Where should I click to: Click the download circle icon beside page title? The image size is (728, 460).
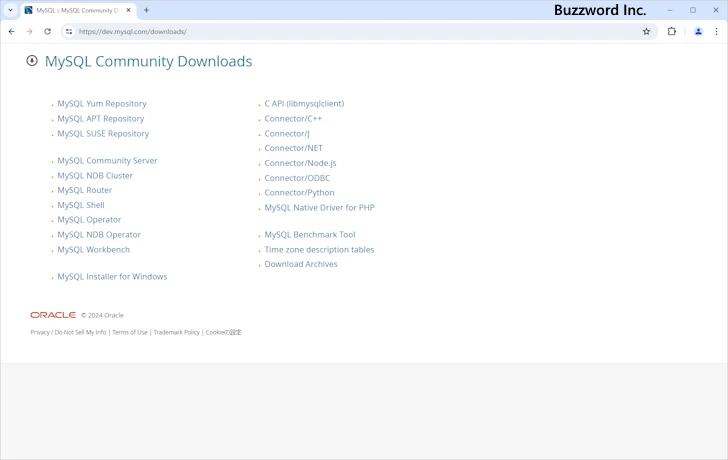[32, 61]
